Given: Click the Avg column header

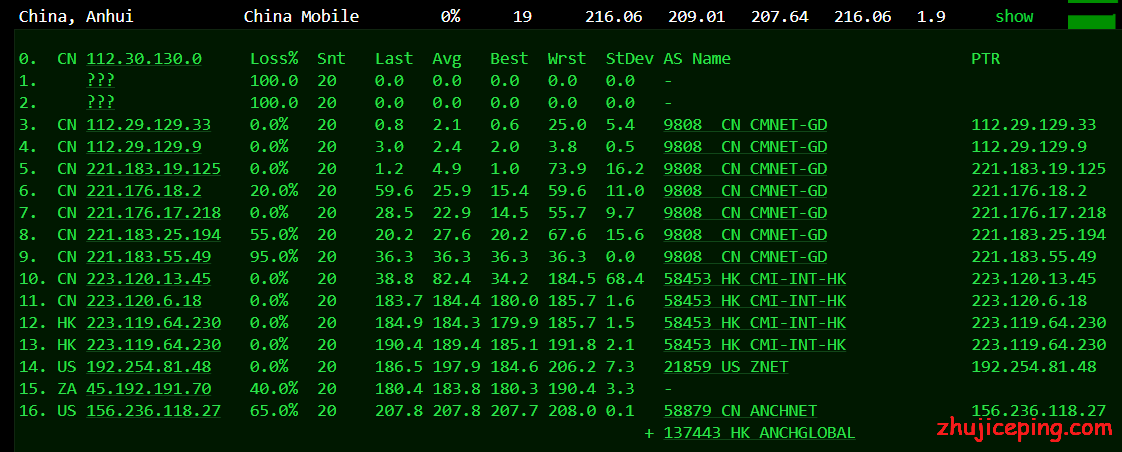Looking at the screenshot, I should (x=447, y=59).
